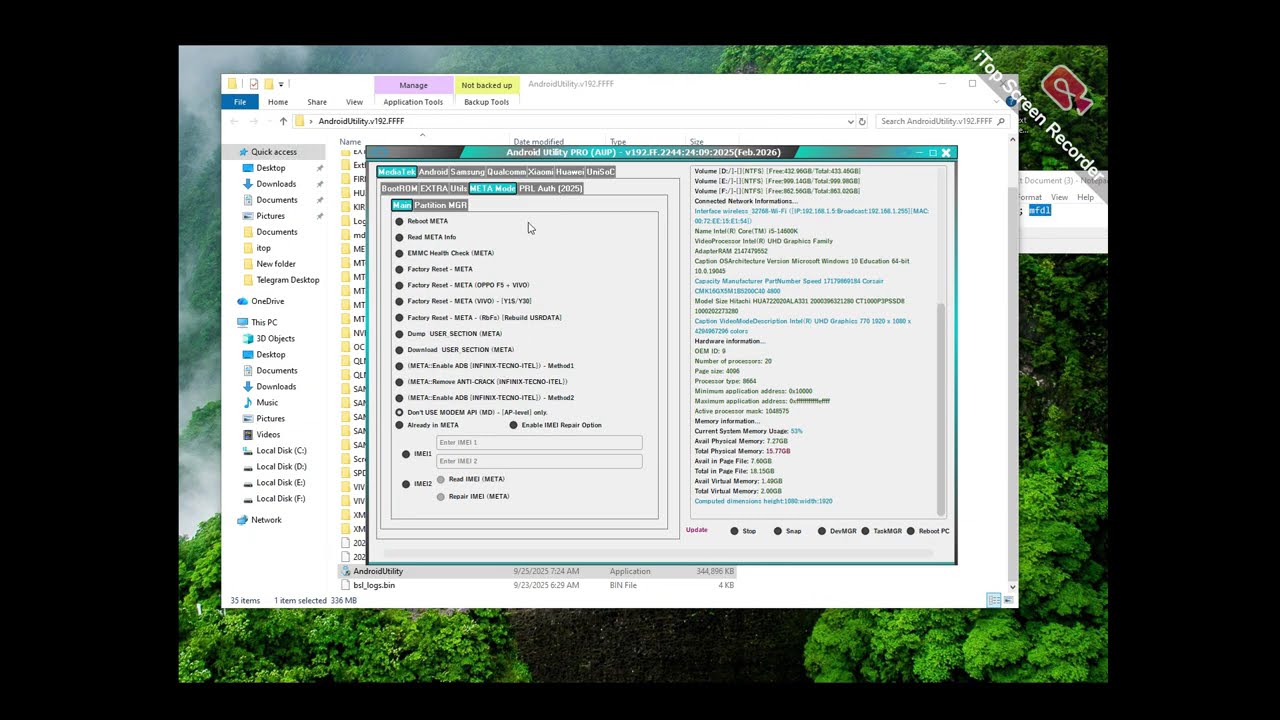Click the 3D Objects icon
Screen dimensions: 1280x720
pos(248,339)
